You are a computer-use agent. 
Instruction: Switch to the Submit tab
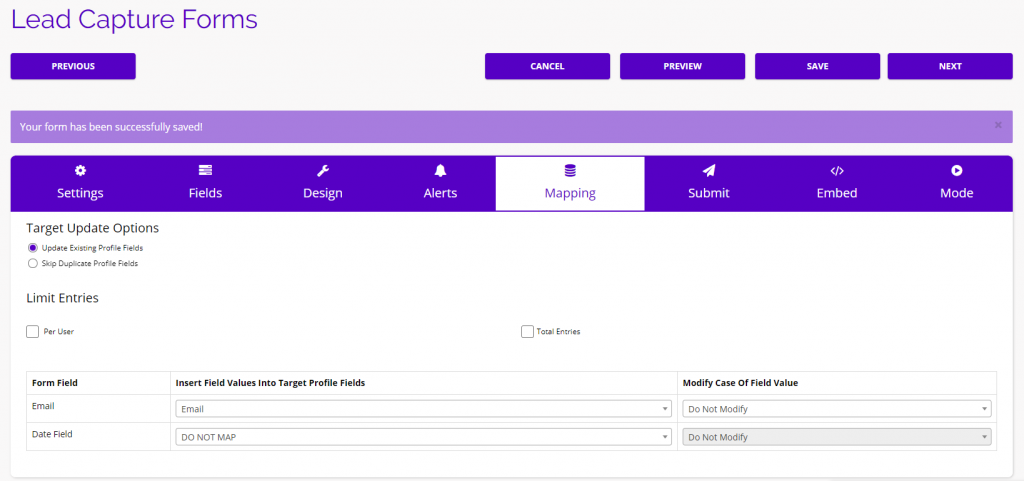[x=709, y=183]
